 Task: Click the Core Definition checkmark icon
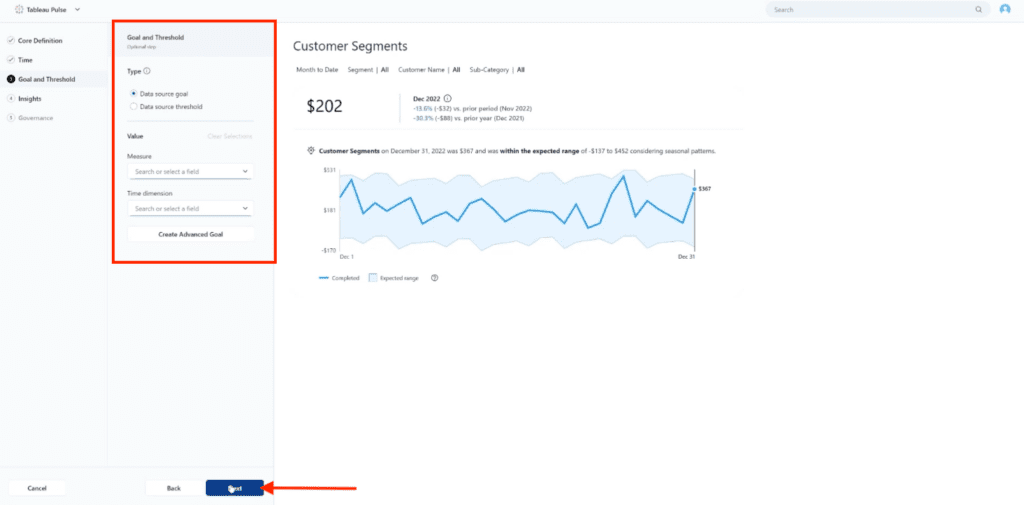coord(11,41)
